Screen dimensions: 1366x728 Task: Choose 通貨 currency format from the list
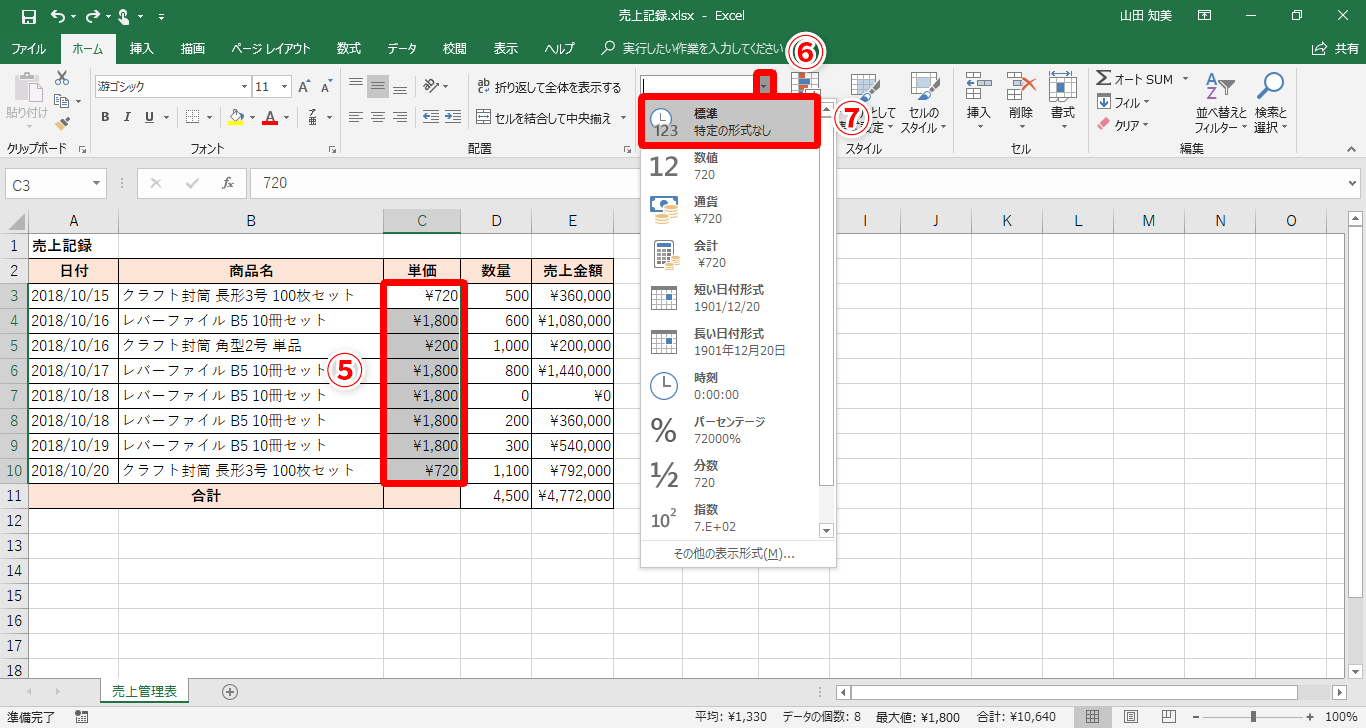click(731, 210)
